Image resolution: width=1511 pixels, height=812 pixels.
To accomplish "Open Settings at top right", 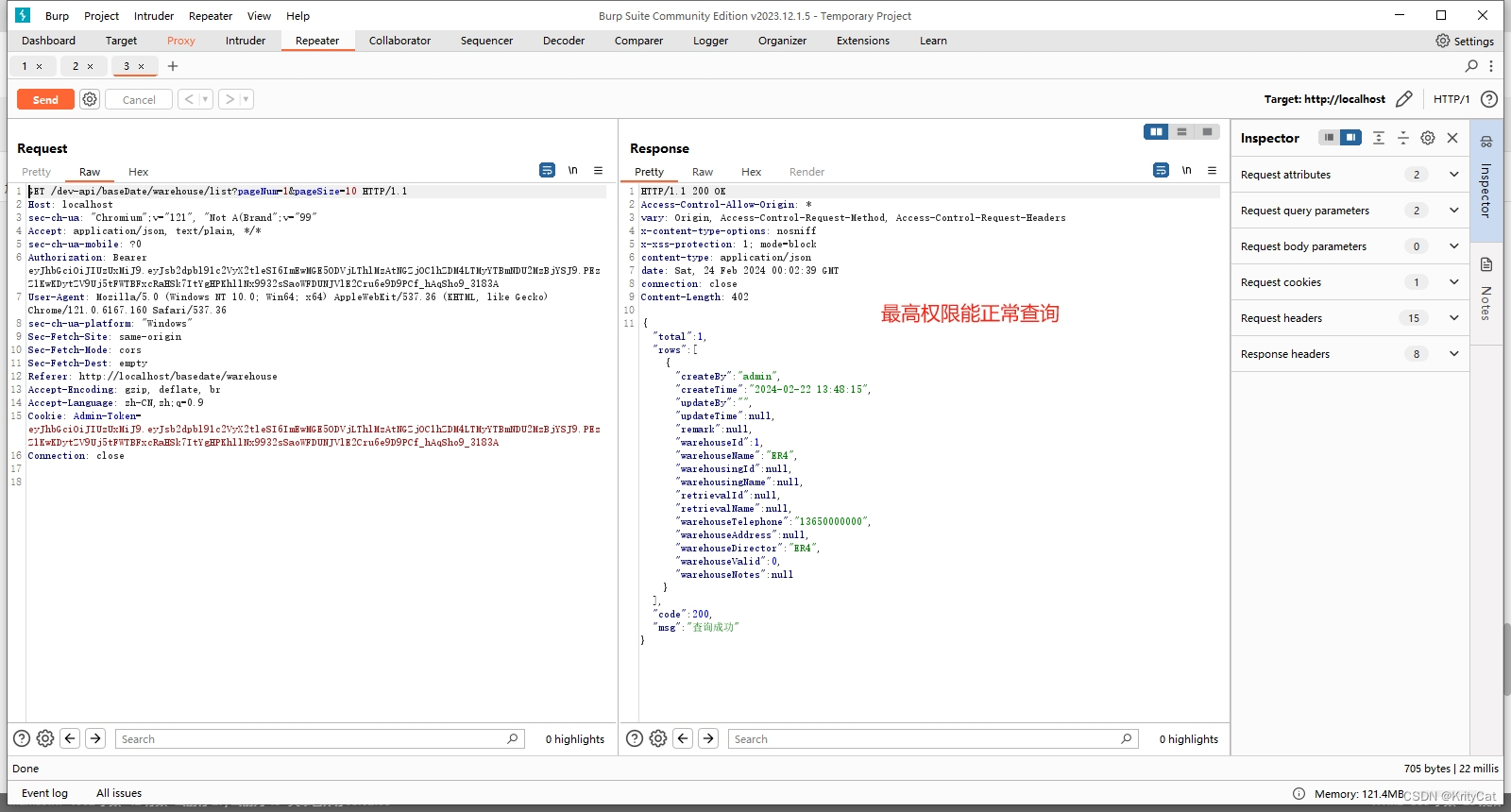I will 1465,41.
